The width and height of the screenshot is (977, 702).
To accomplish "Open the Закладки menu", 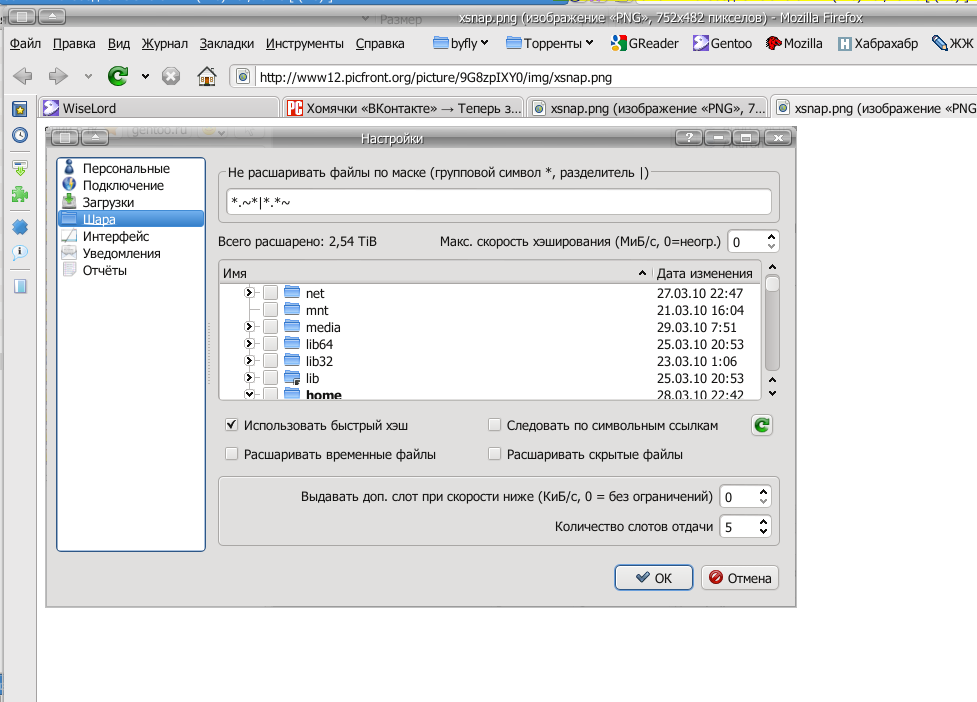I will click(x=227, y=44).
